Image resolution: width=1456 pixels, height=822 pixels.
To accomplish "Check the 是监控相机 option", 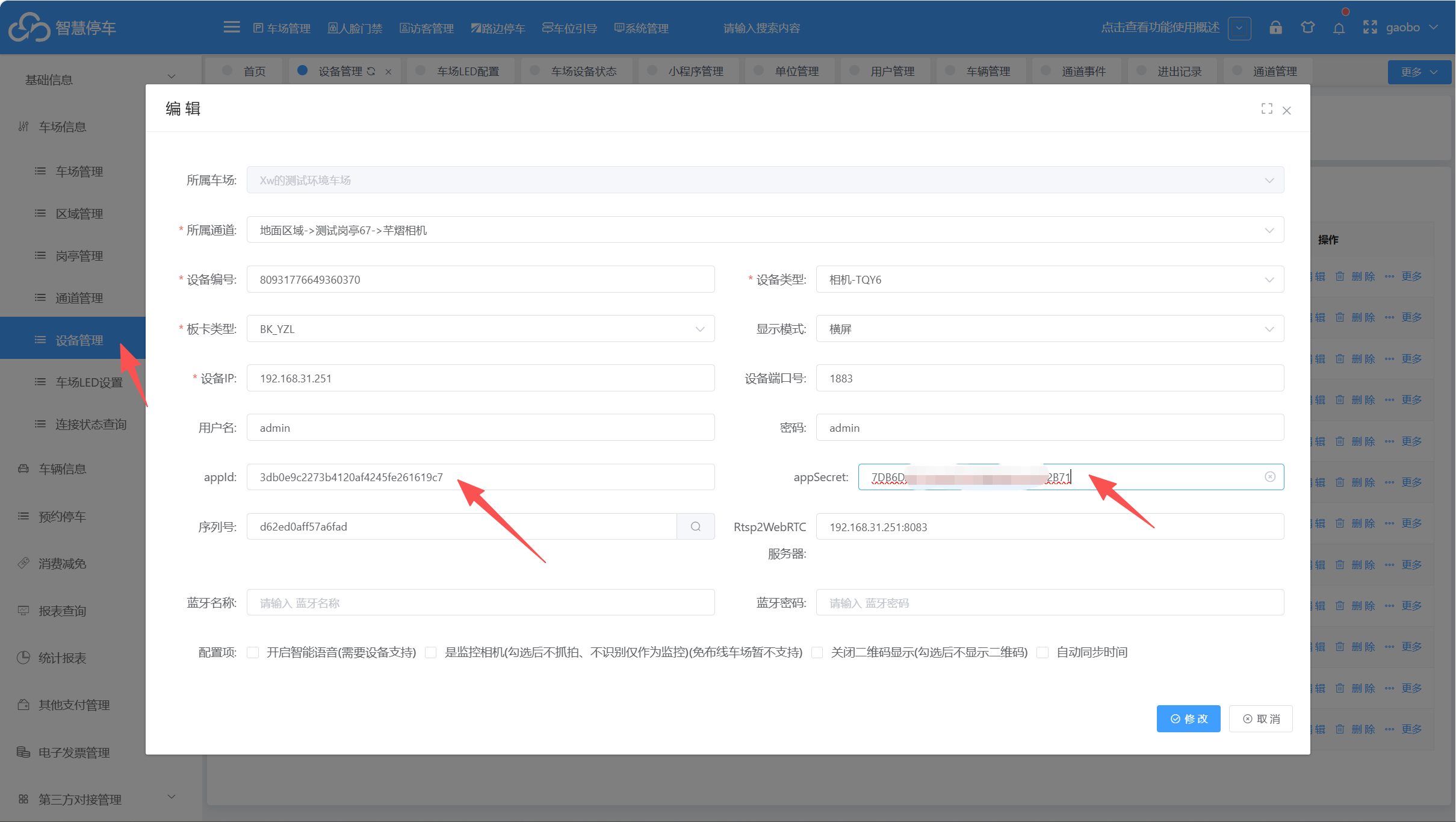I will point(431,653).
